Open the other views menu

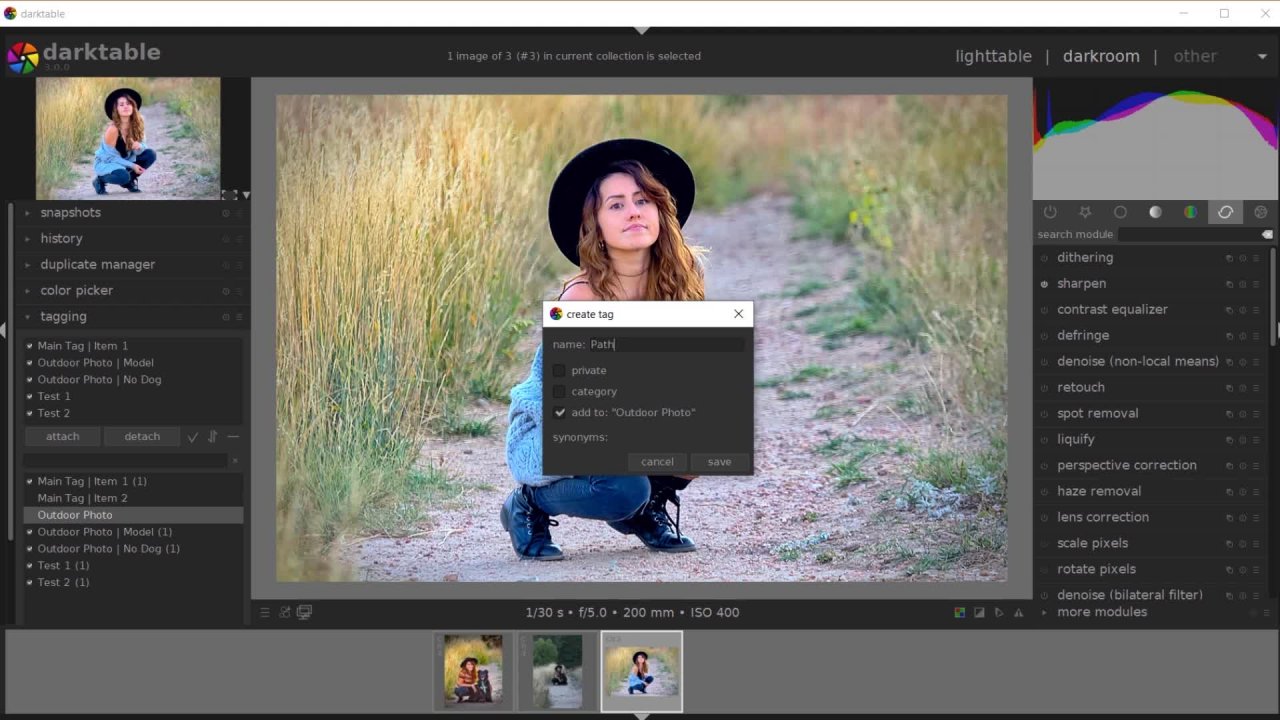click(1195, 56)
